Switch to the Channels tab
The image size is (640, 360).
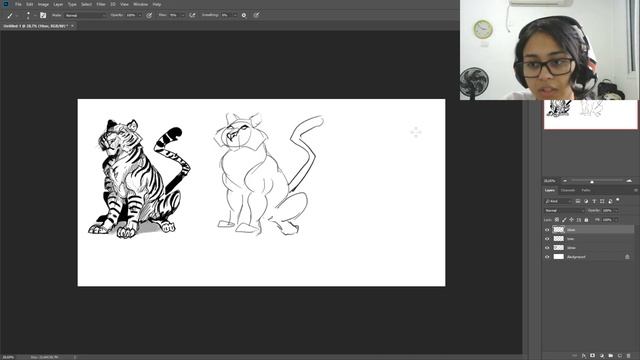point(568,190)
